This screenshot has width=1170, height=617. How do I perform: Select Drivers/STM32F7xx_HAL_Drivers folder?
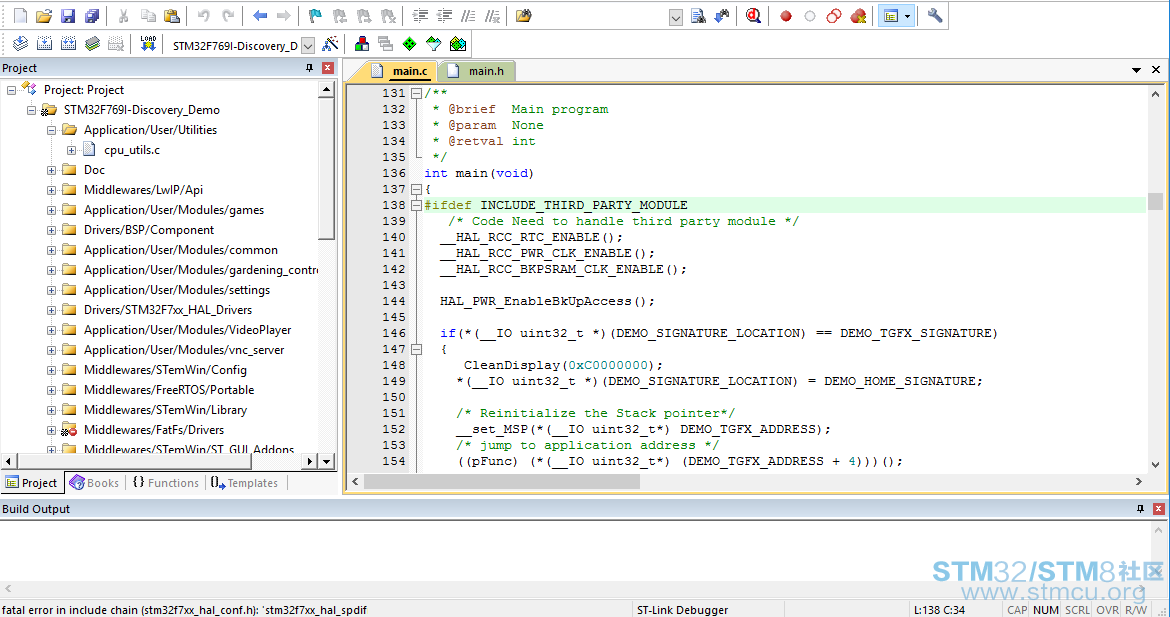[x=168, y=310]
